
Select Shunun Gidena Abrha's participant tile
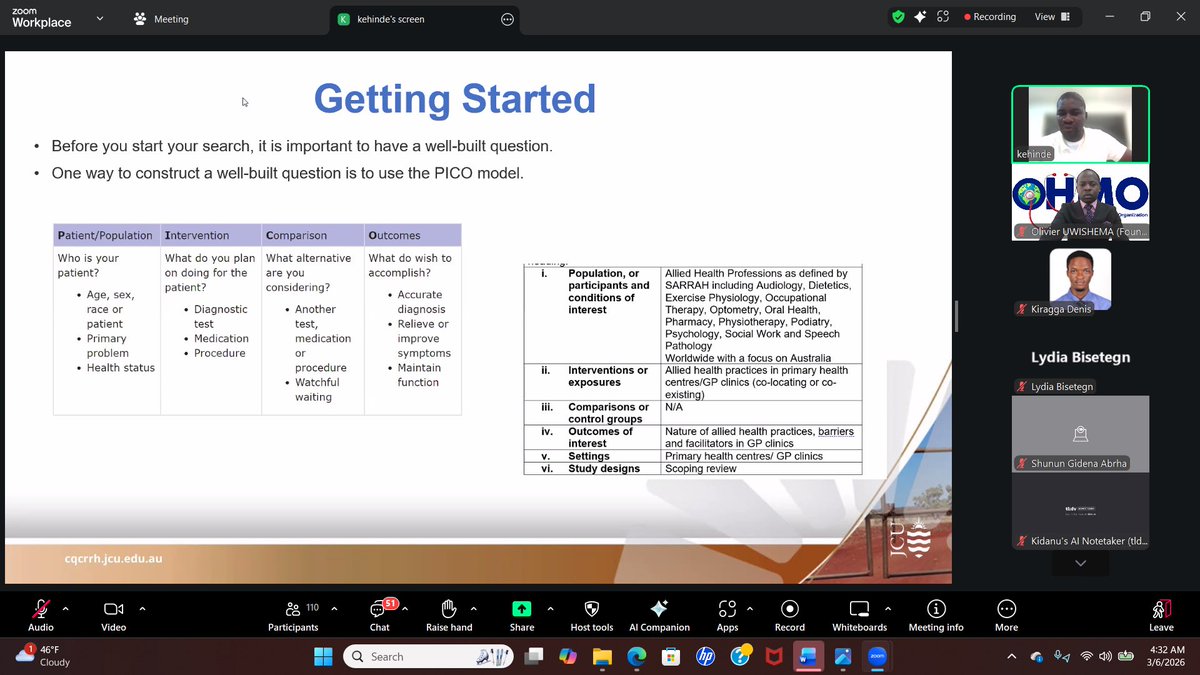click(1080, 434)
